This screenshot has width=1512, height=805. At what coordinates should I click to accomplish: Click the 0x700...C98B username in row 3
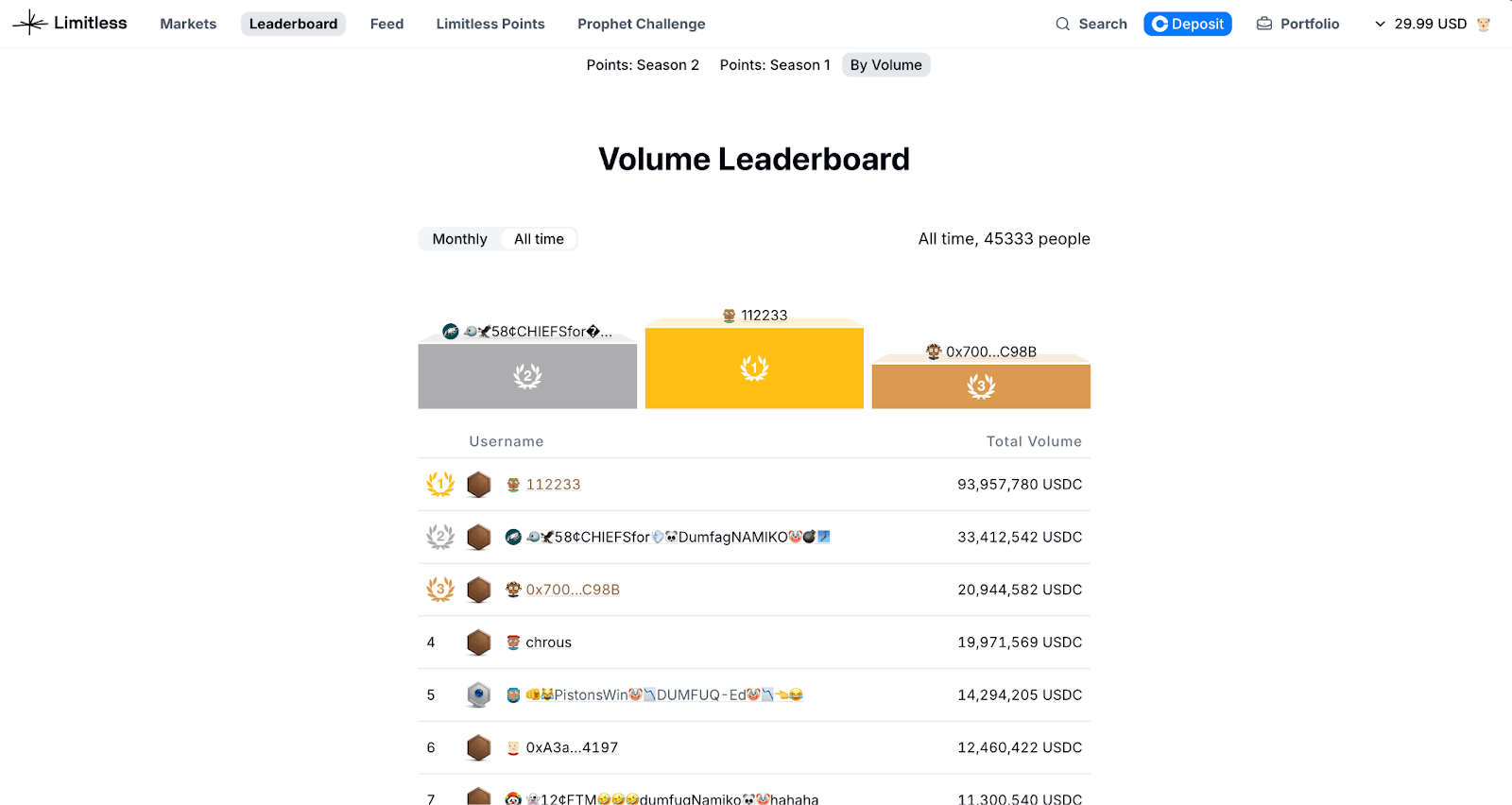coord(573,590)
